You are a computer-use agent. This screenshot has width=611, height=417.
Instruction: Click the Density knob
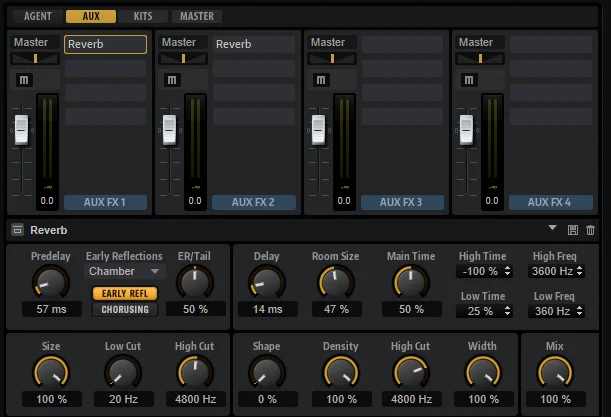pos(341,372)
